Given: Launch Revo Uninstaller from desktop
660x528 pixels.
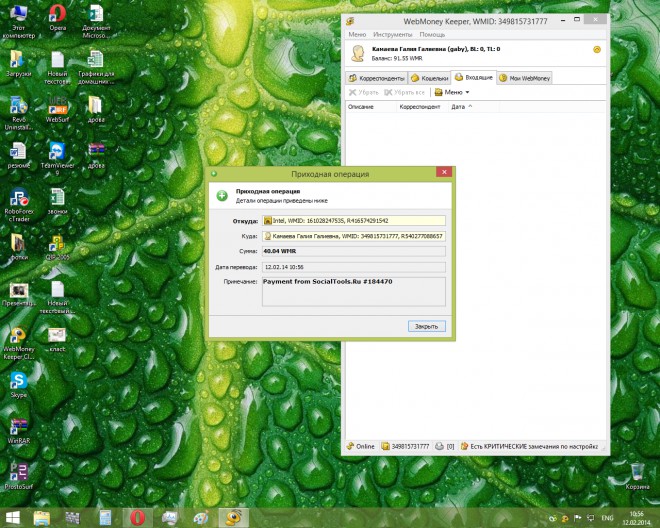Looking at the screenshot, I should click(19, 113).
